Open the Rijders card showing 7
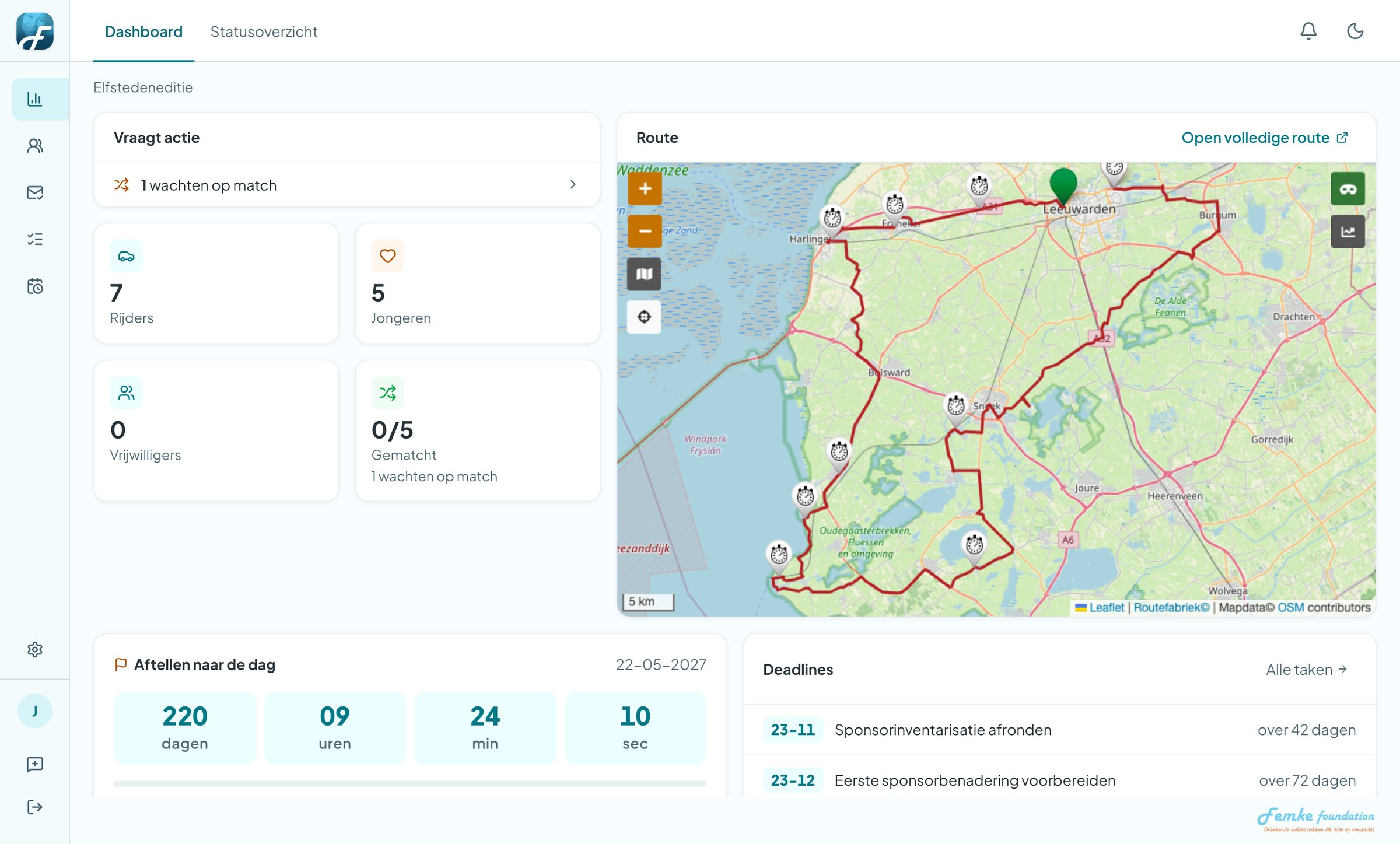Image resolution: width=1400 pixels, height=844 pixels. [216, 283]
